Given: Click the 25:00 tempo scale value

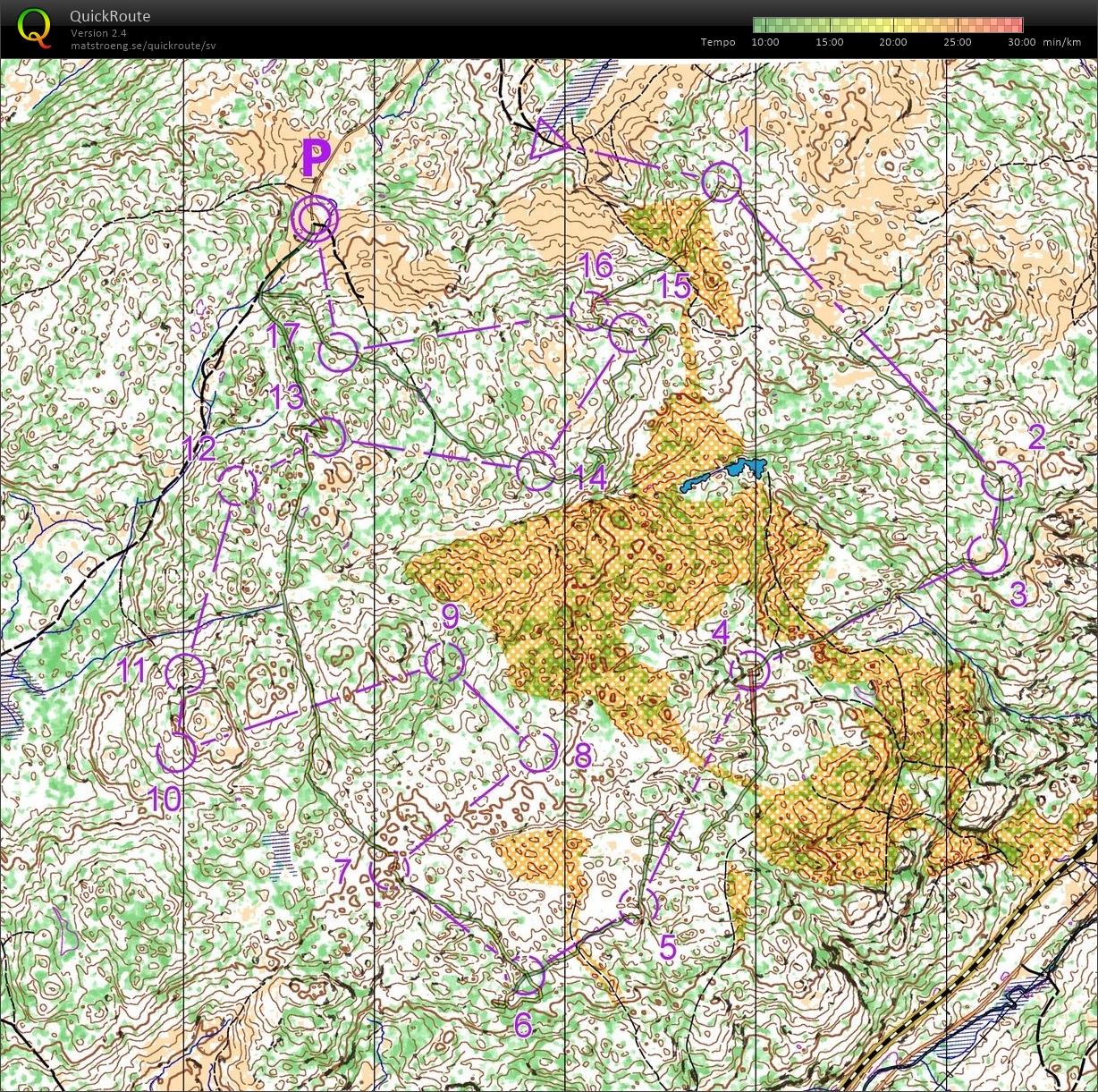Looking at the screenshot, I should [958, 42].
